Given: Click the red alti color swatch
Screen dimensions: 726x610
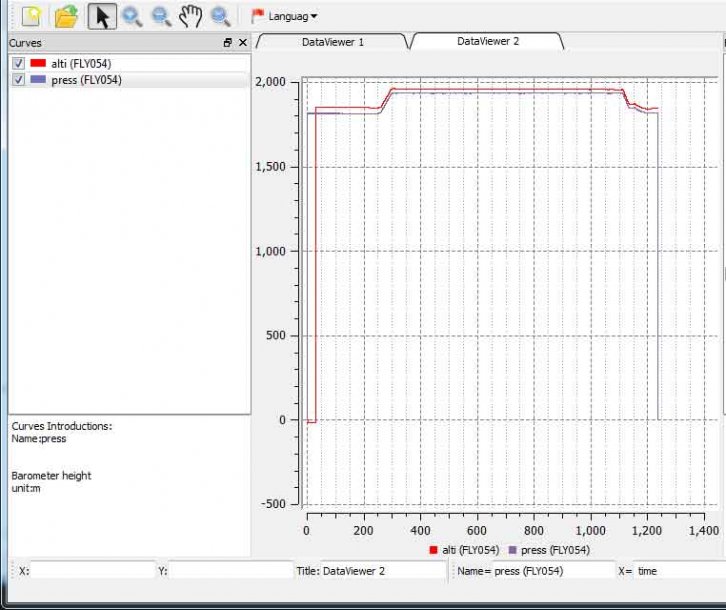Looking at the screenshot, I should 38,64.
